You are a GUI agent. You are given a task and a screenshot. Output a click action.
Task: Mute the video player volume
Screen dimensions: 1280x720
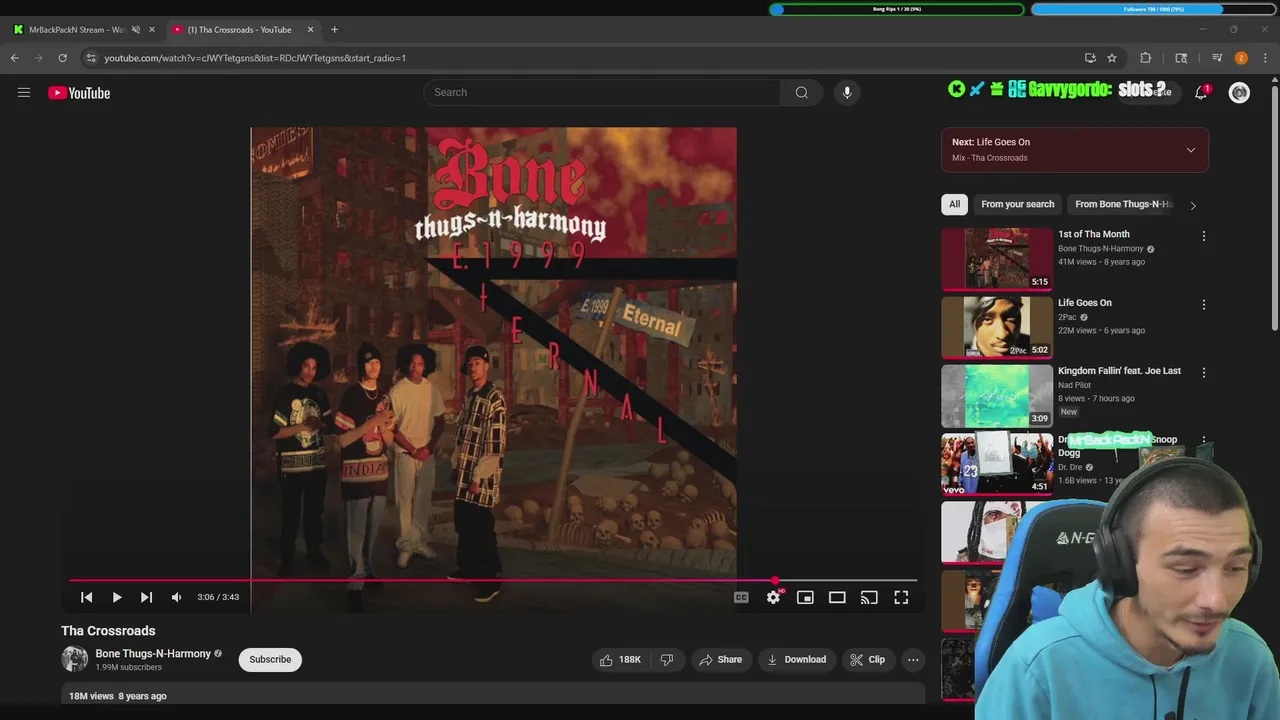click(x=176, y=597)
